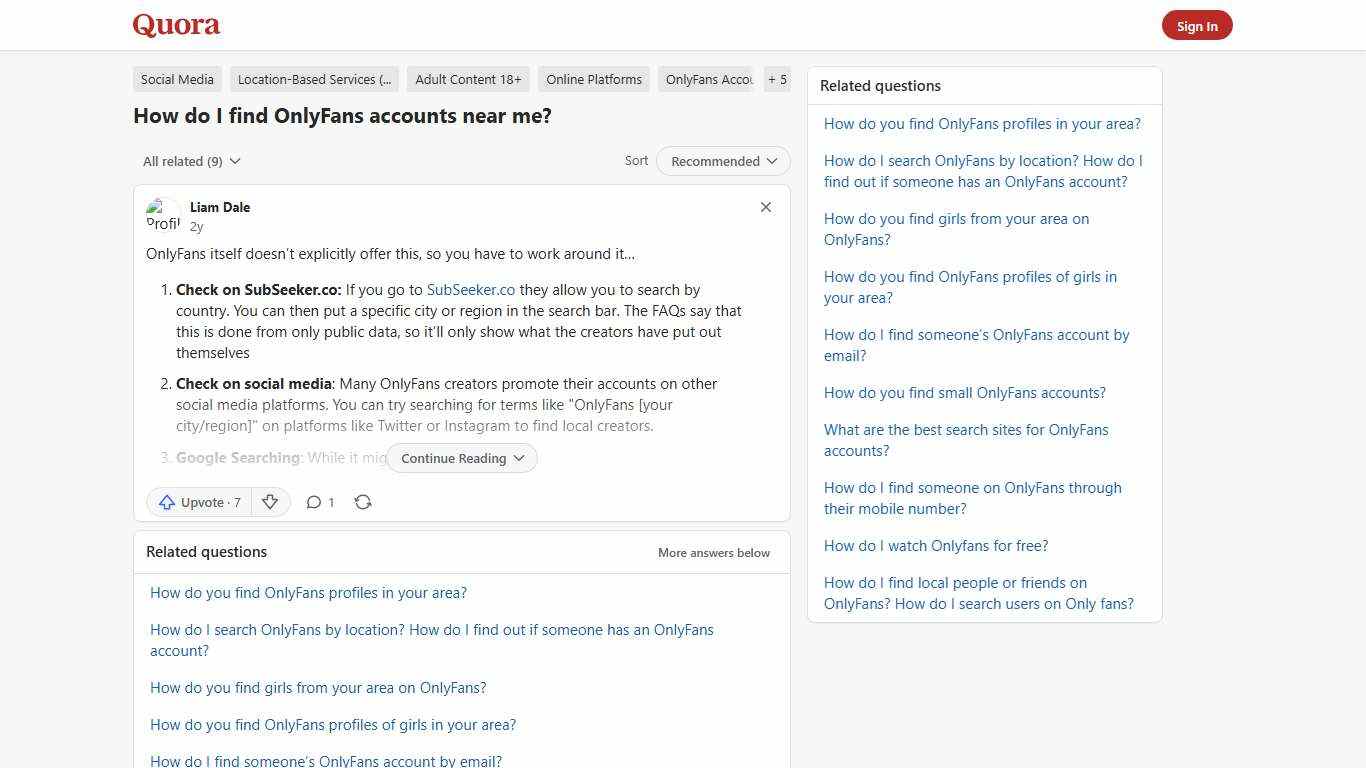Repost Liam Dale's answer

click(363, 502)
